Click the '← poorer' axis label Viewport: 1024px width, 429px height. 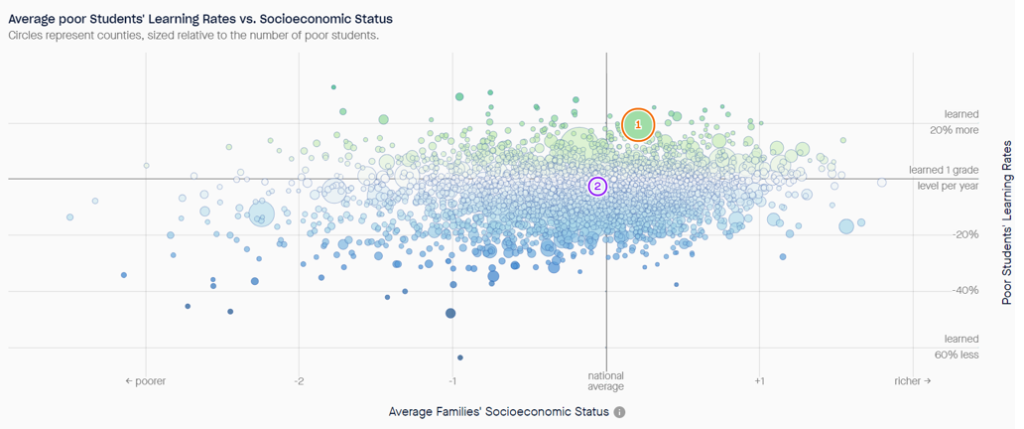(146, 381)
